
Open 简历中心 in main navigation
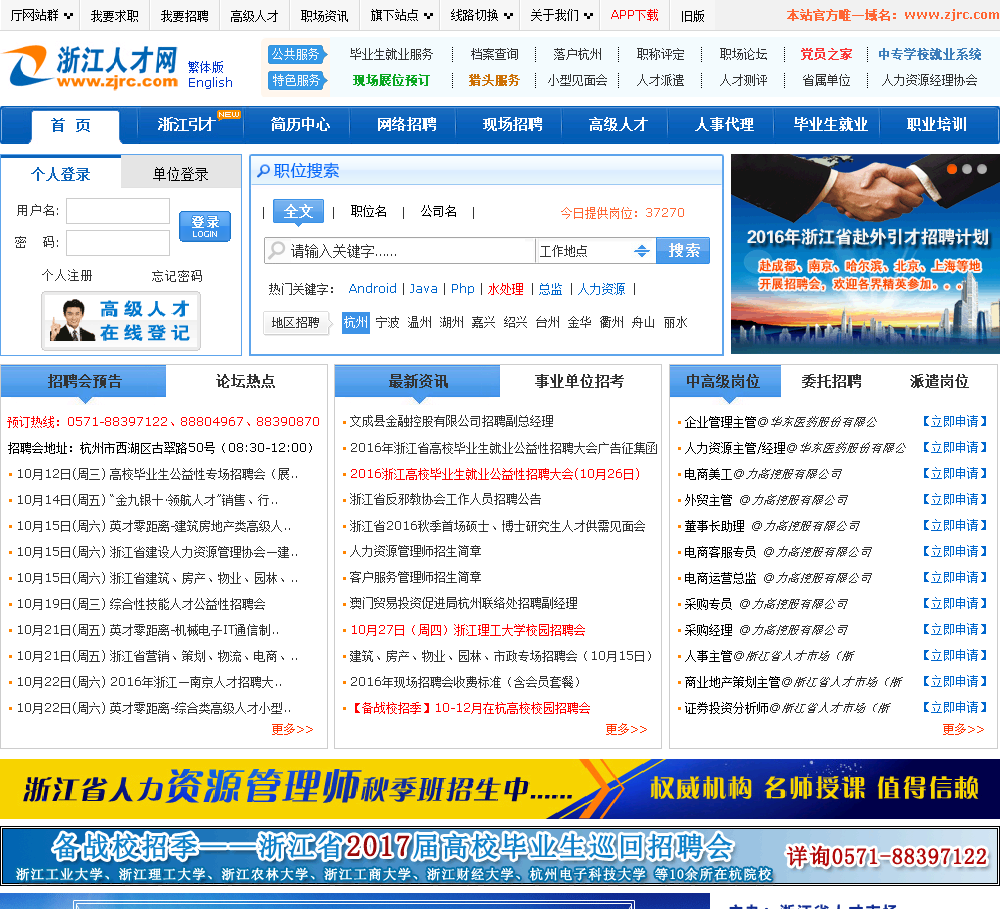(x=300, y=124)
